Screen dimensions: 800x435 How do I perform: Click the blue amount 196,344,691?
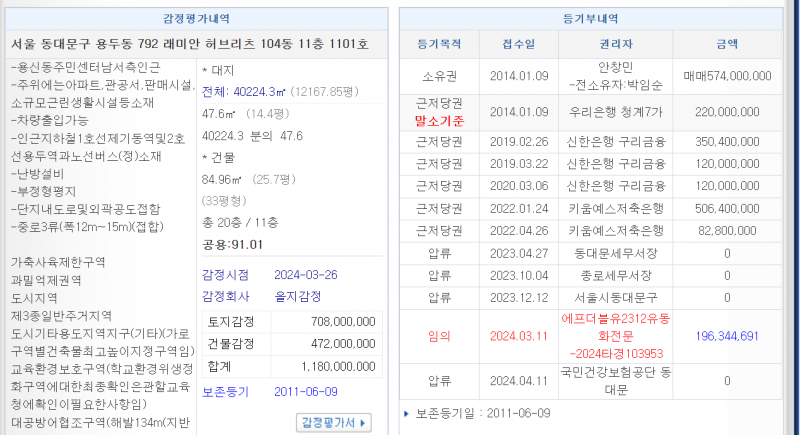click(x=727, y=337)
